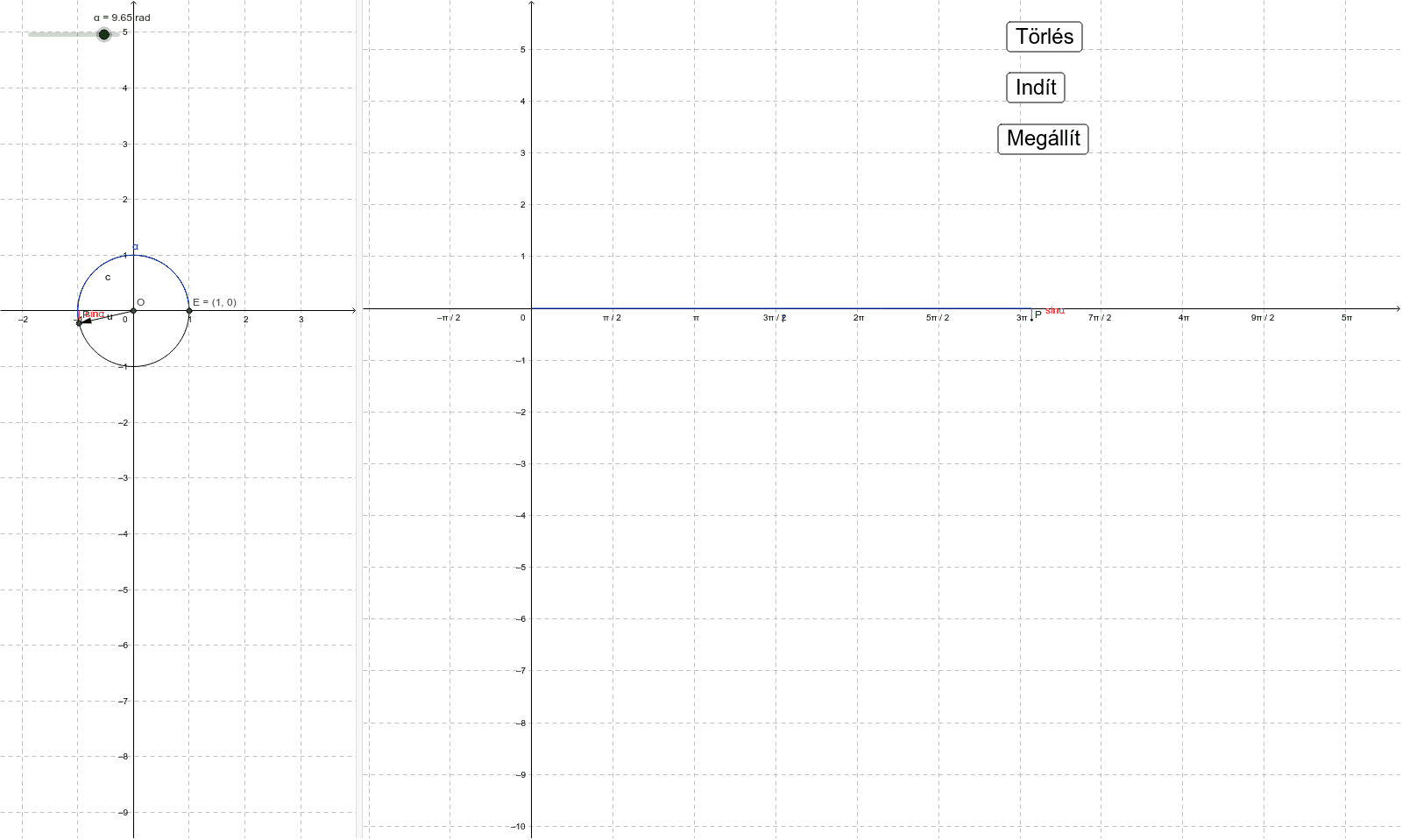Click the α label above the unit circle
The width and height of the screenshot is (1402, 840).
pos(135,248)
